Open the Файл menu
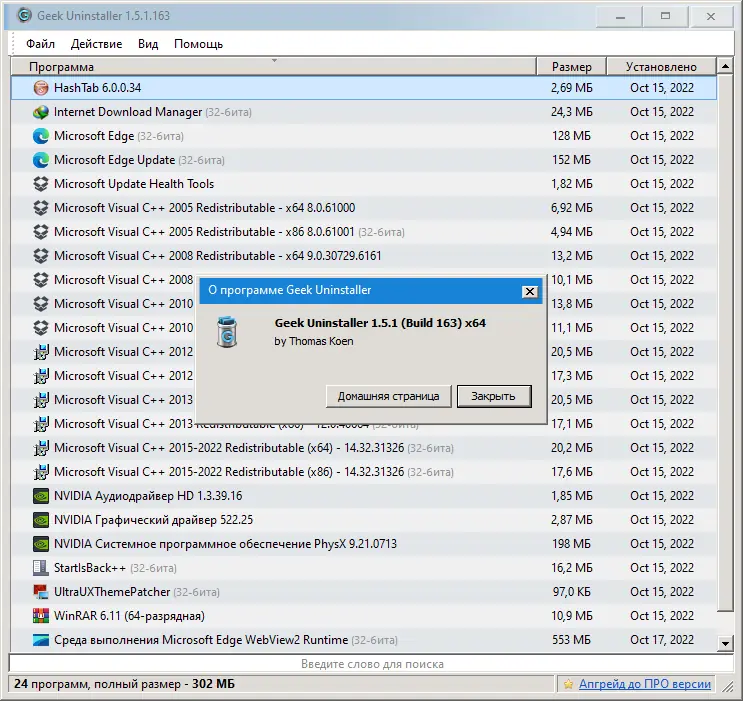Viewport: 743px width, 701px height. coord(40,44)
